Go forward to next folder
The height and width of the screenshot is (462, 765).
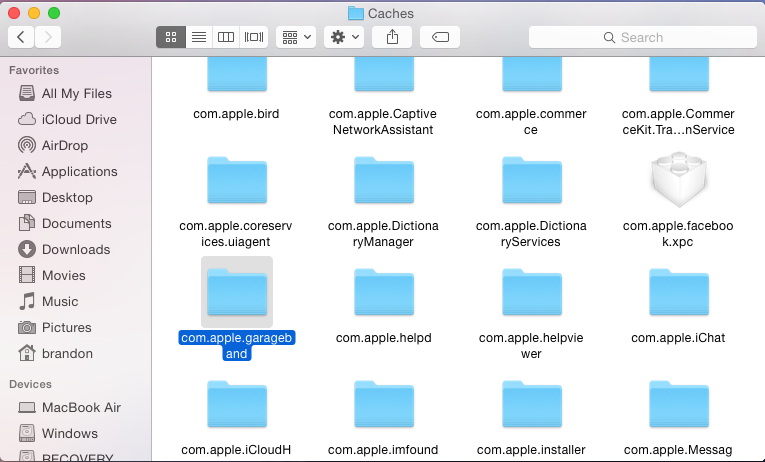coord(47,37)
